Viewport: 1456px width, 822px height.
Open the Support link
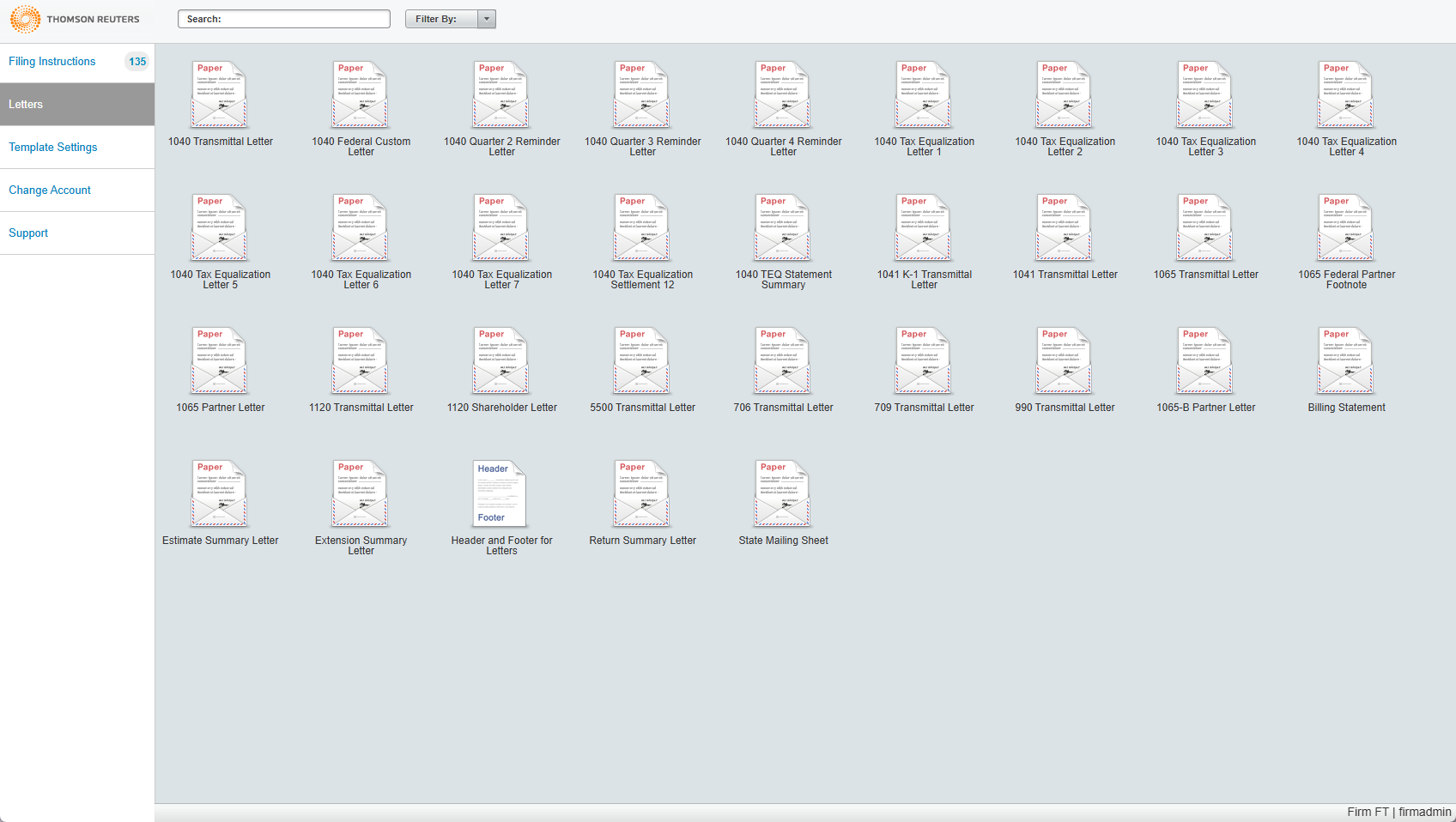(28, 233)
